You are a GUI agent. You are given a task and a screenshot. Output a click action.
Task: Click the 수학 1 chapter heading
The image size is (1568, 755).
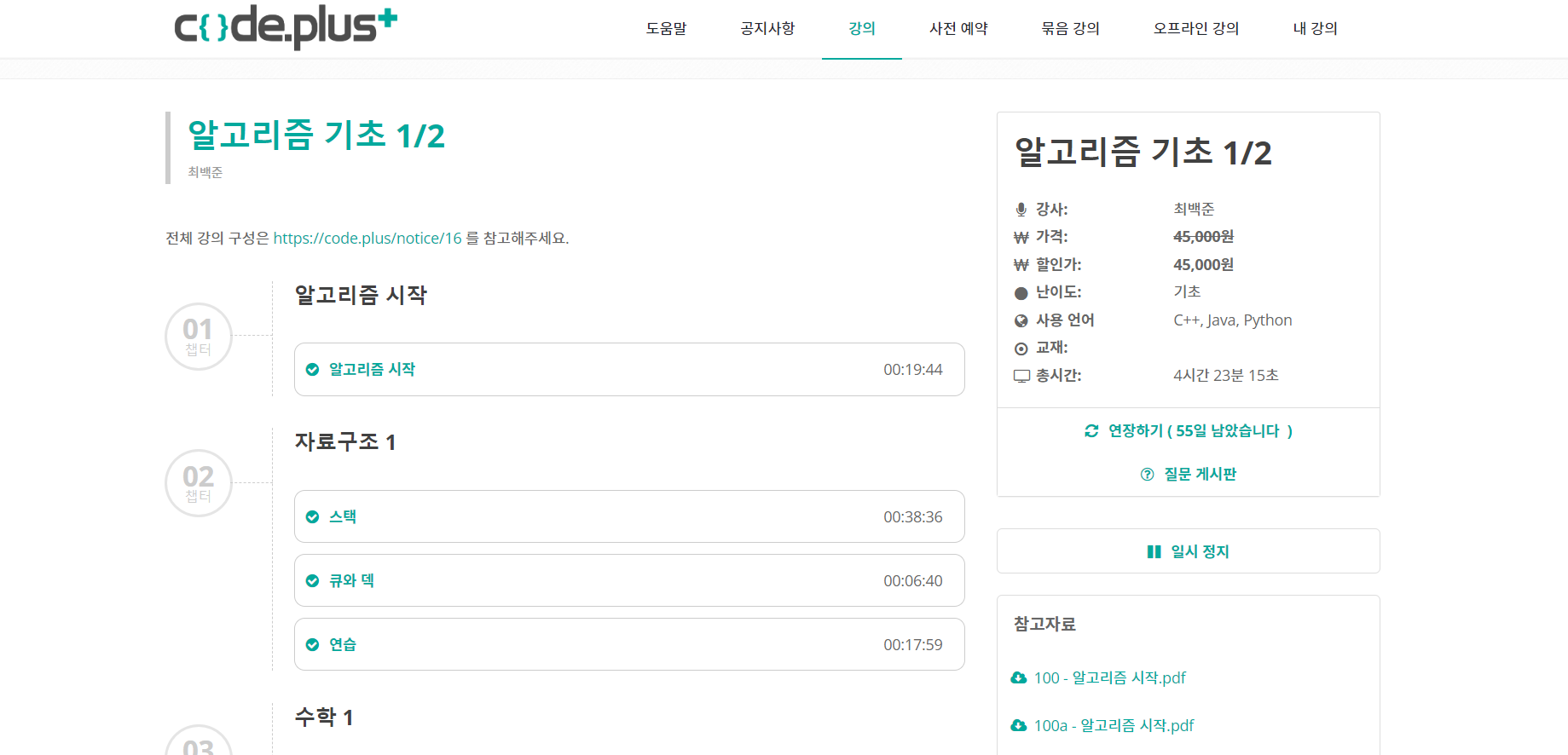click(x=324, y=717)
